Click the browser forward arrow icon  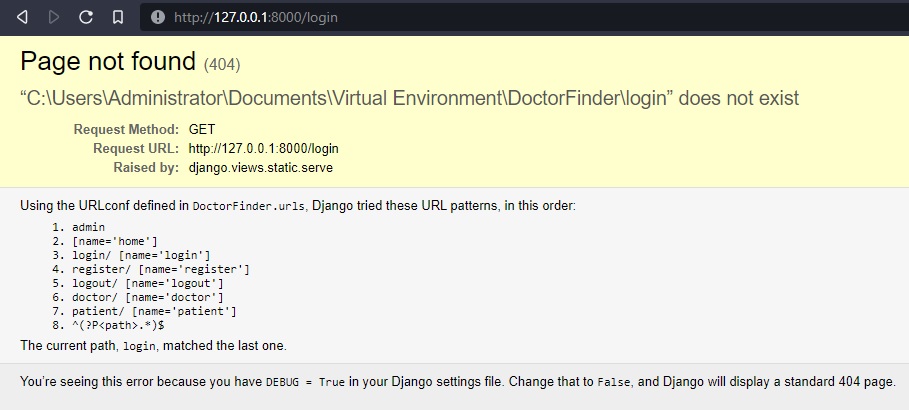pyautogui.click(x=54, y=17)
